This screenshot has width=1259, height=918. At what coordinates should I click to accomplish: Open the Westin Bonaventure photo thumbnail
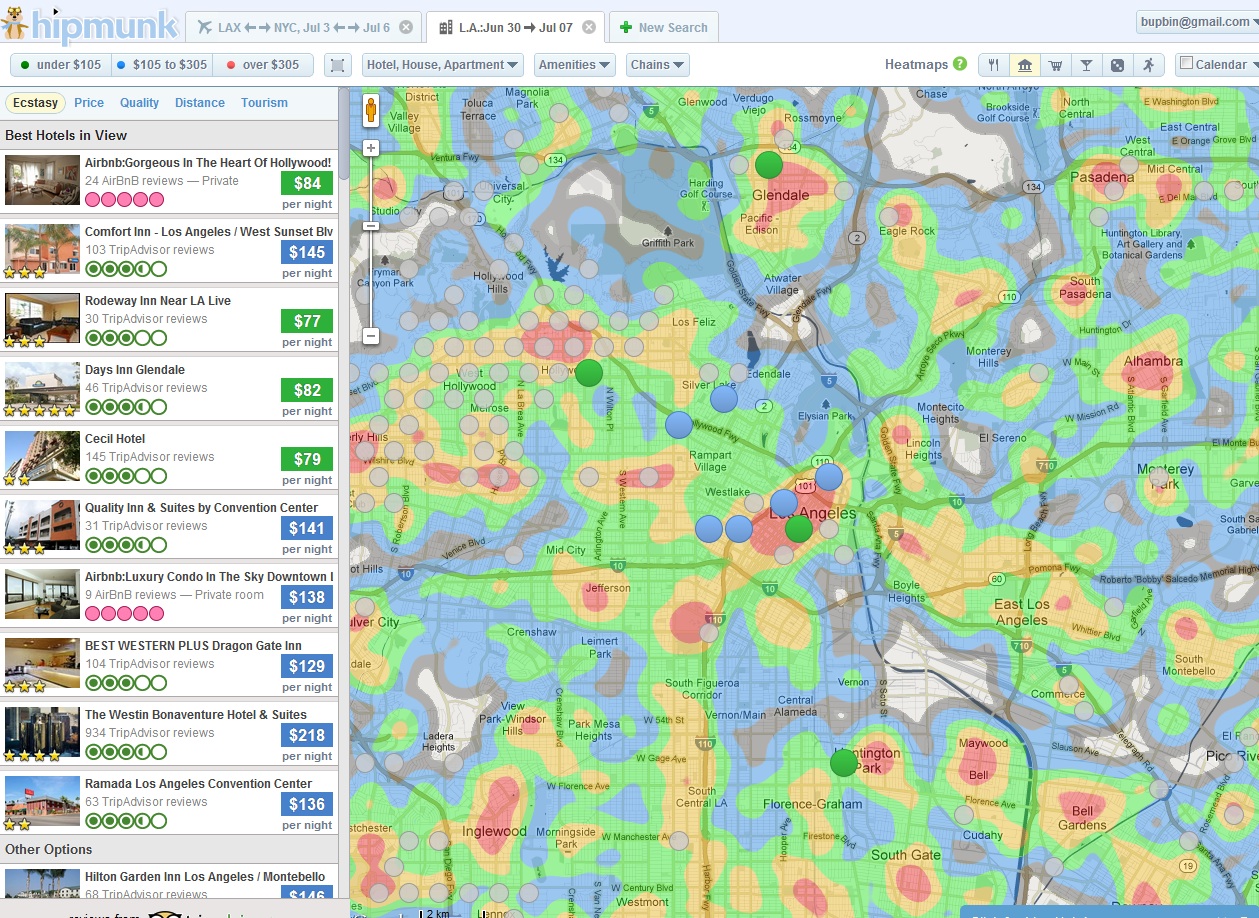(42, 732)
